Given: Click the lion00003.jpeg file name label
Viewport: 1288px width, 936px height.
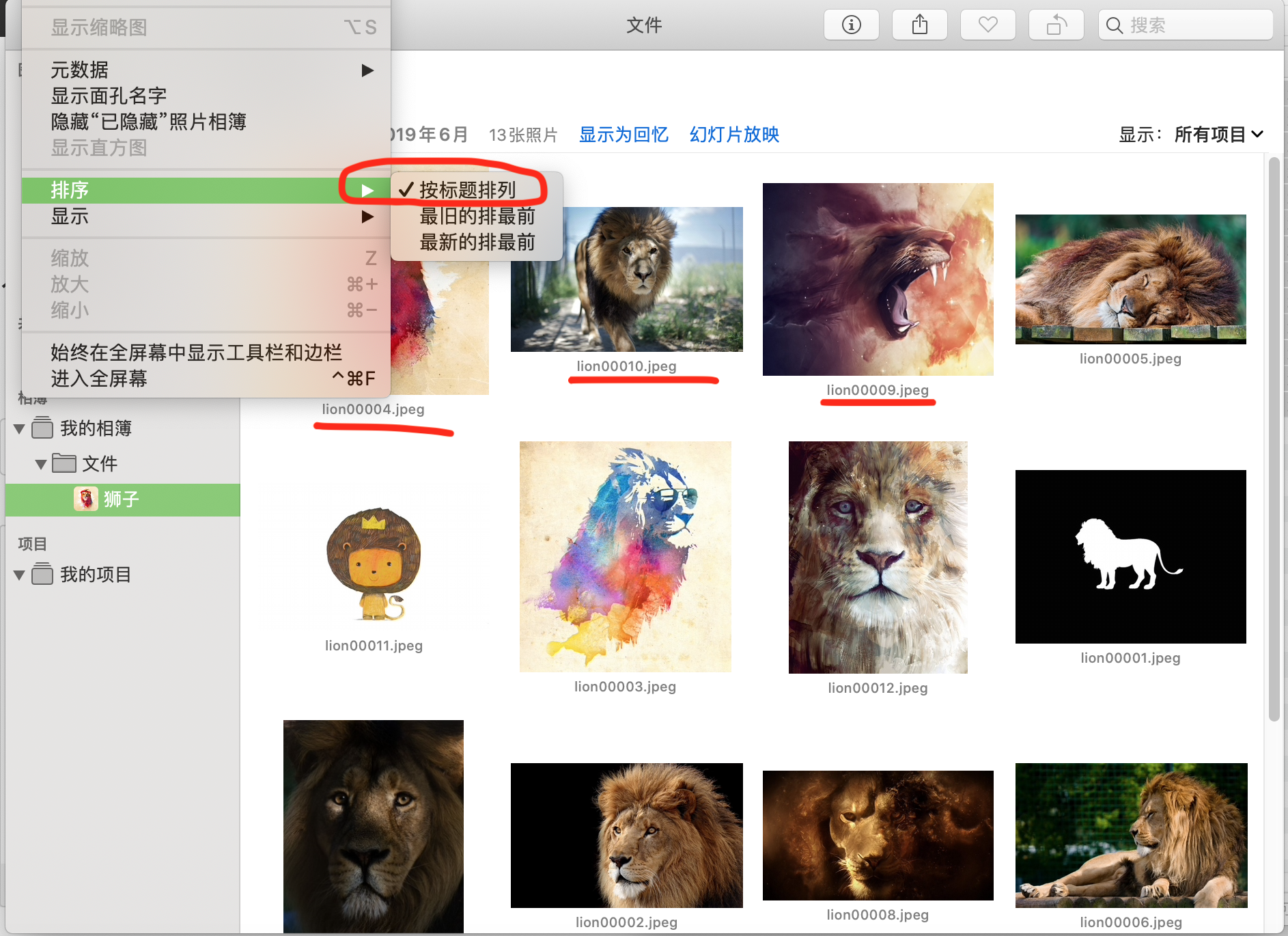Looking at the screenshot, I should [626, 687].
